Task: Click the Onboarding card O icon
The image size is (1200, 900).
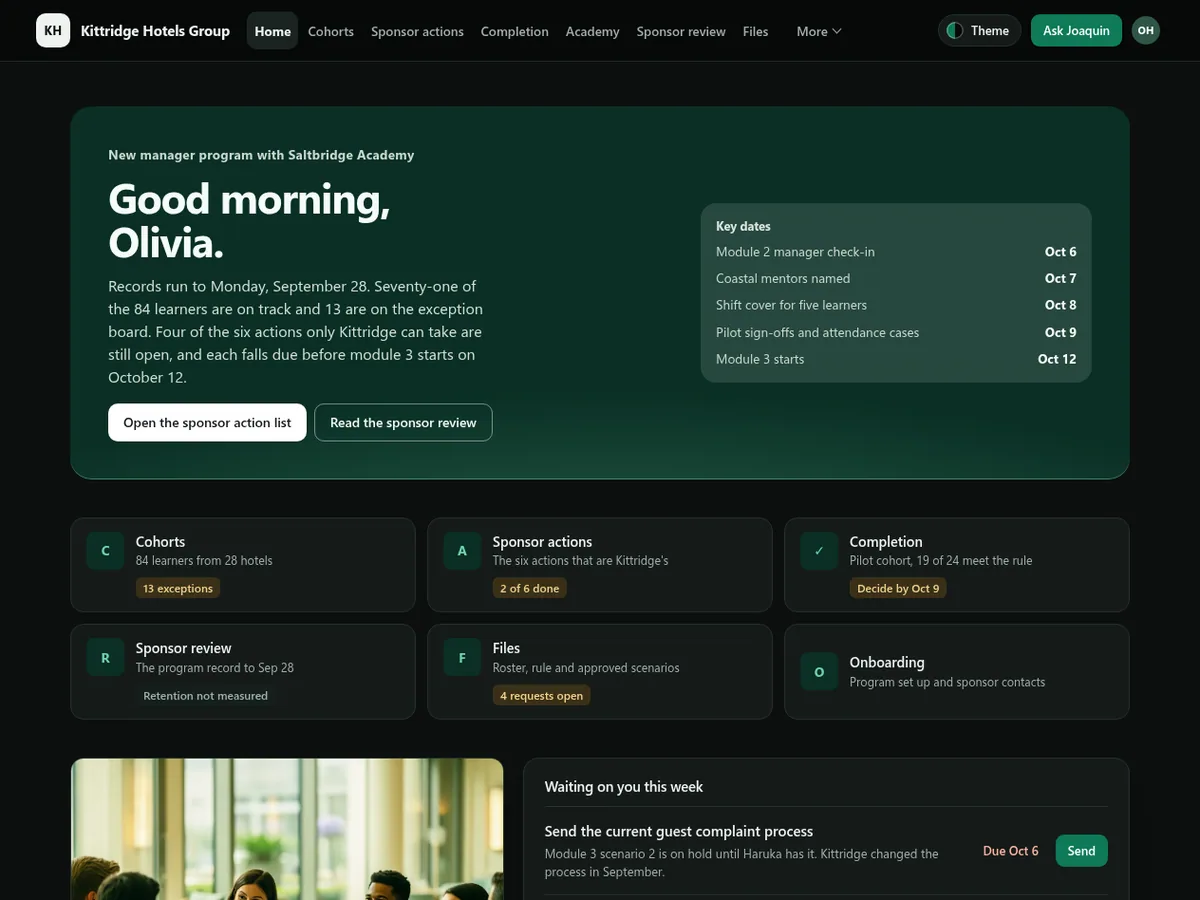Action: [x=819, y=672]
